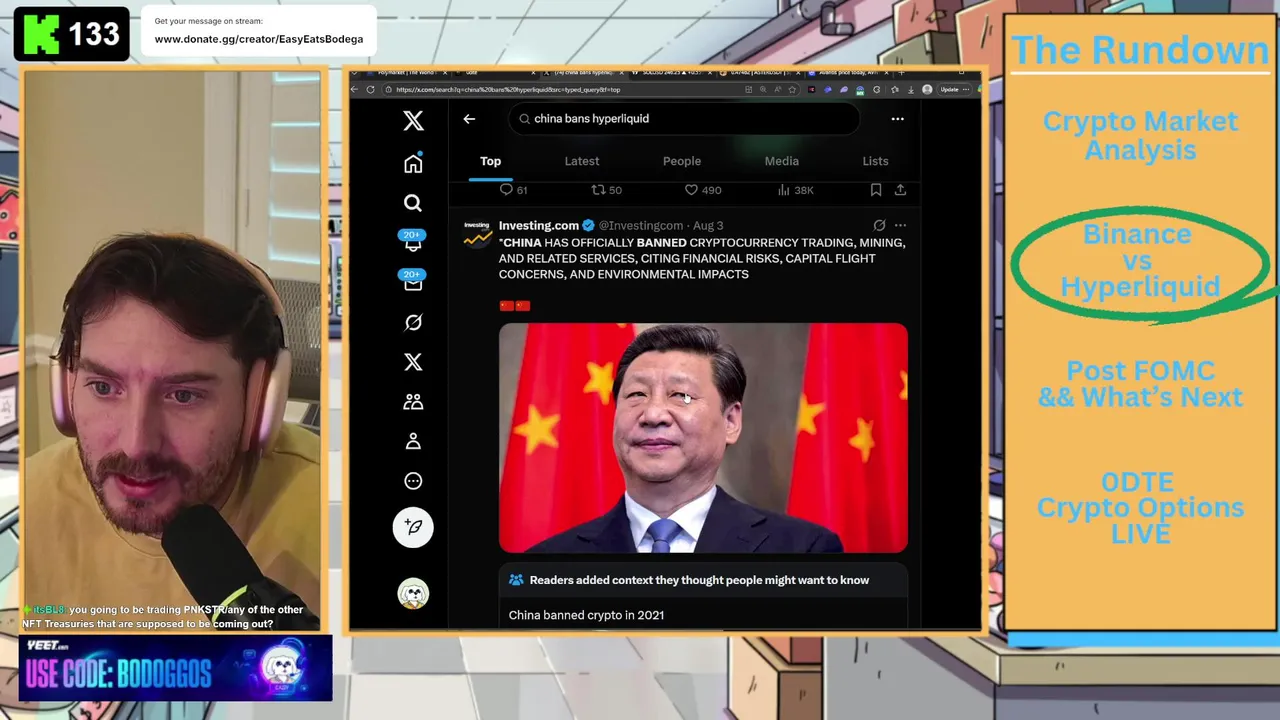Open the Xi Jinping tweet image

(703, 438)
